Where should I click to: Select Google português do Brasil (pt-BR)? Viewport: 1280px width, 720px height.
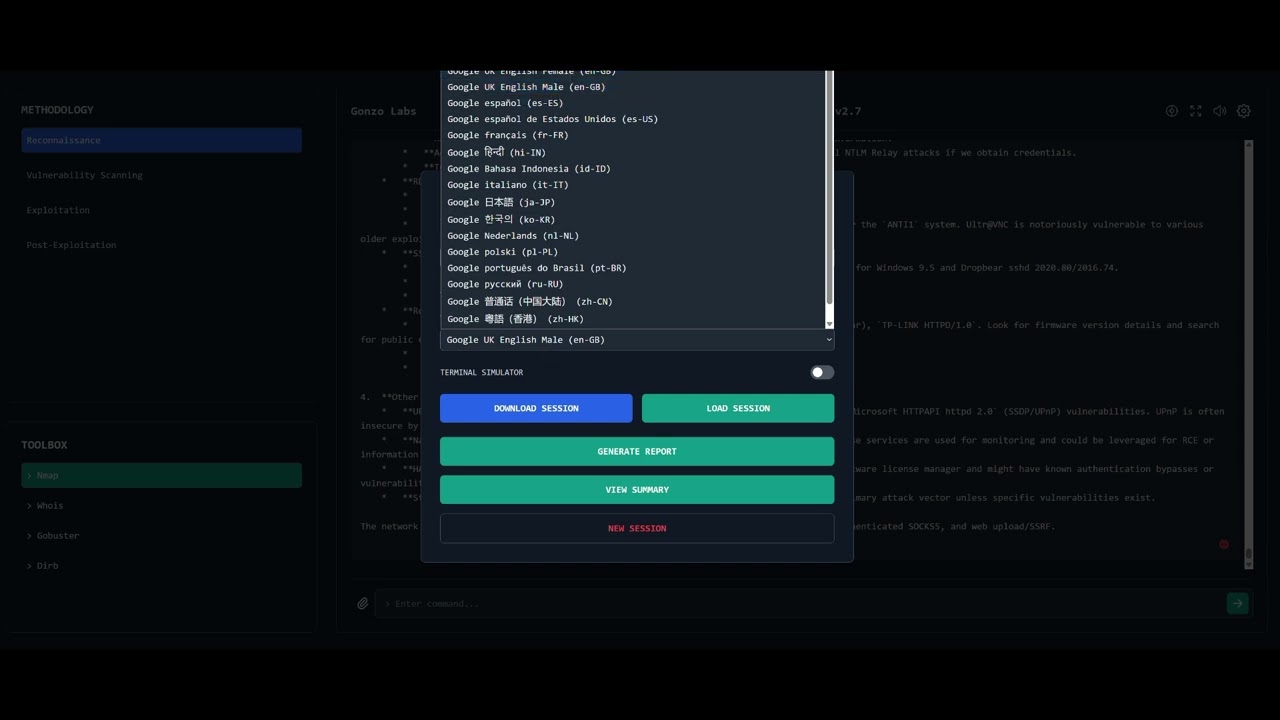(x=632, y=268)
